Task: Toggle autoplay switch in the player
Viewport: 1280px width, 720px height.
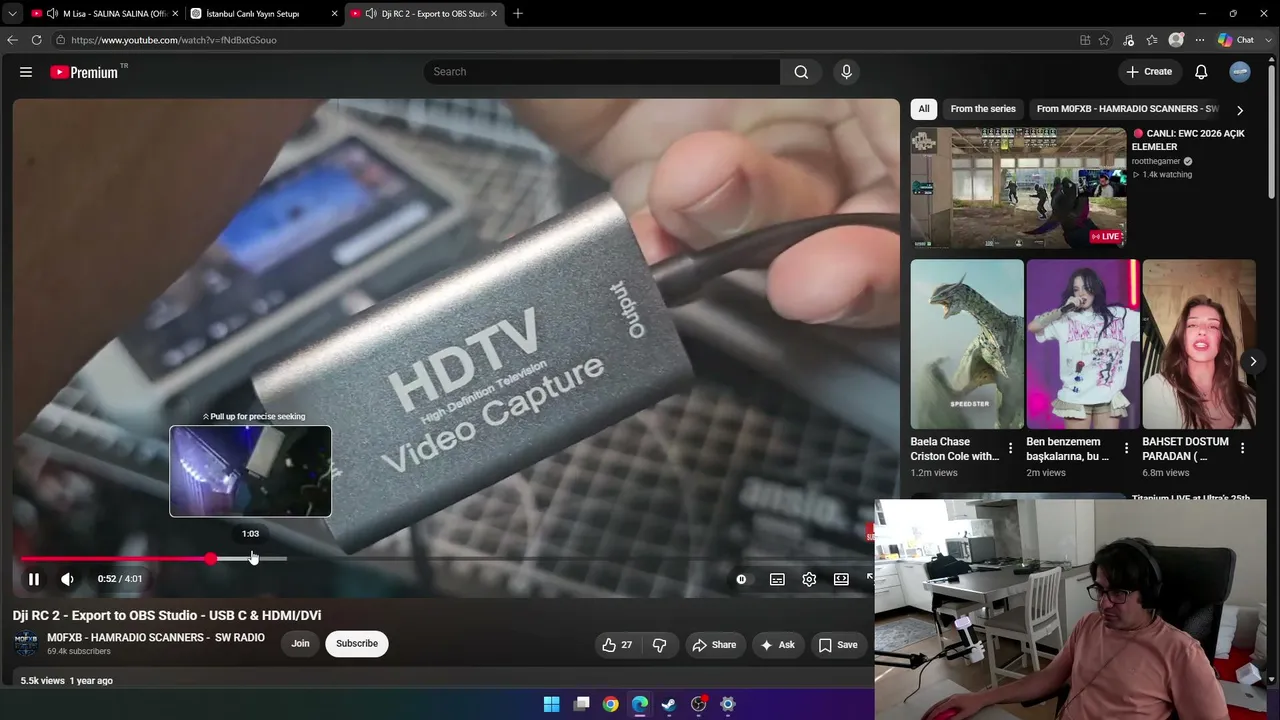Action: point(741,579)
